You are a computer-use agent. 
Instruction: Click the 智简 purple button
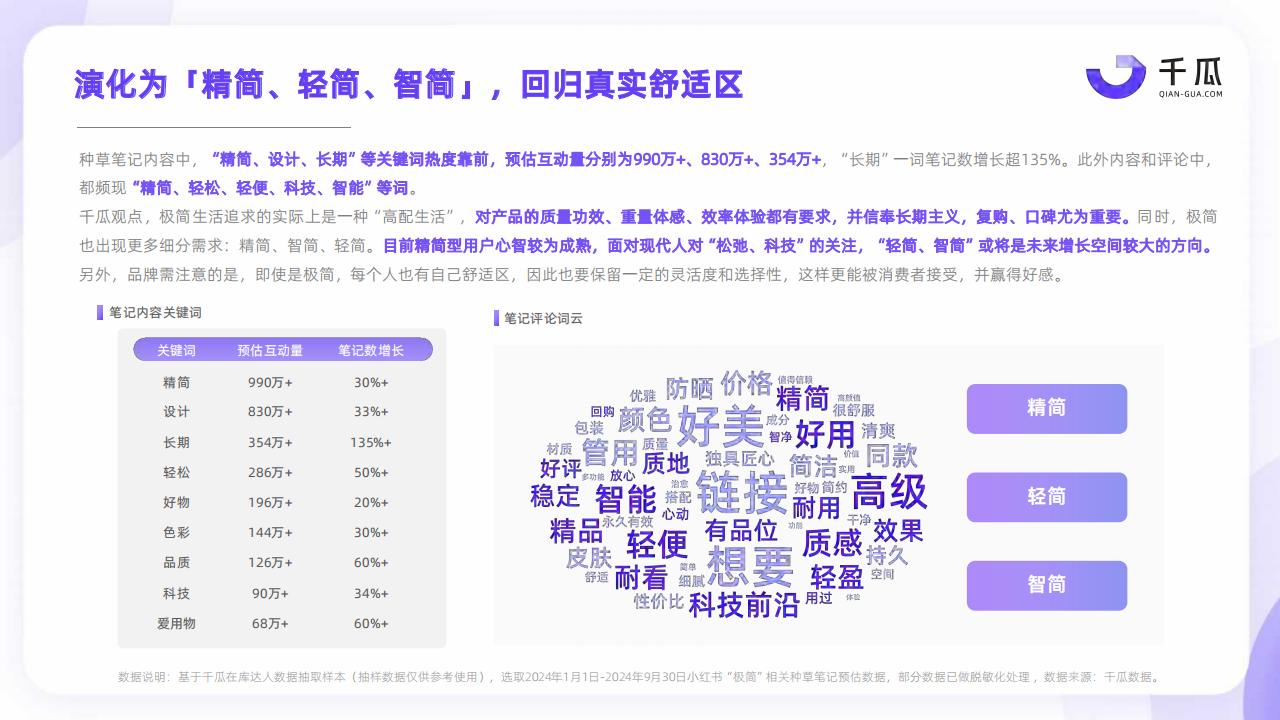tap(1046, 585)
